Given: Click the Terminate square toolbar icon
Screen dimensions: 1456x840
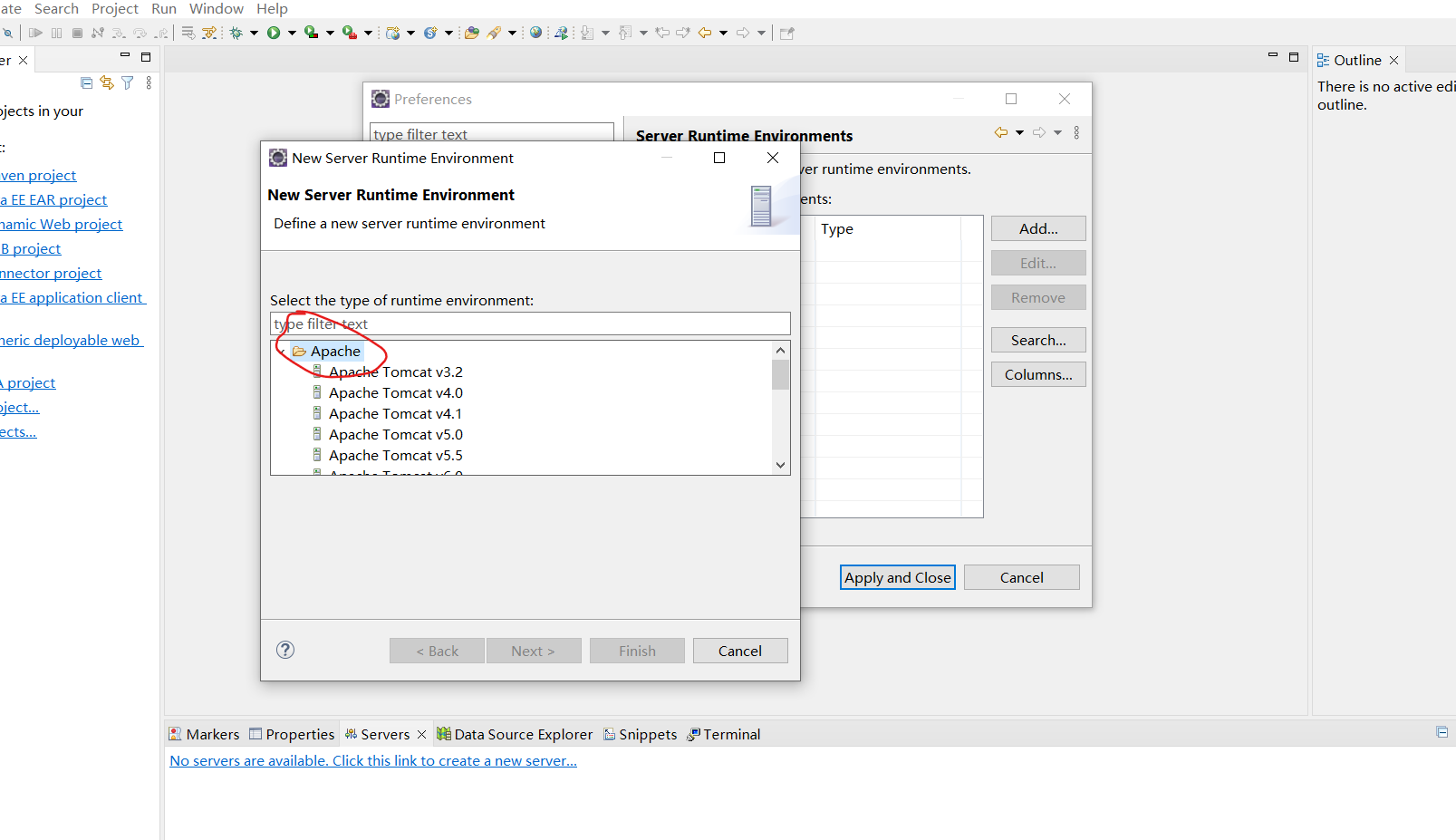Looking at the screenshot, I should tap(77, 33).
